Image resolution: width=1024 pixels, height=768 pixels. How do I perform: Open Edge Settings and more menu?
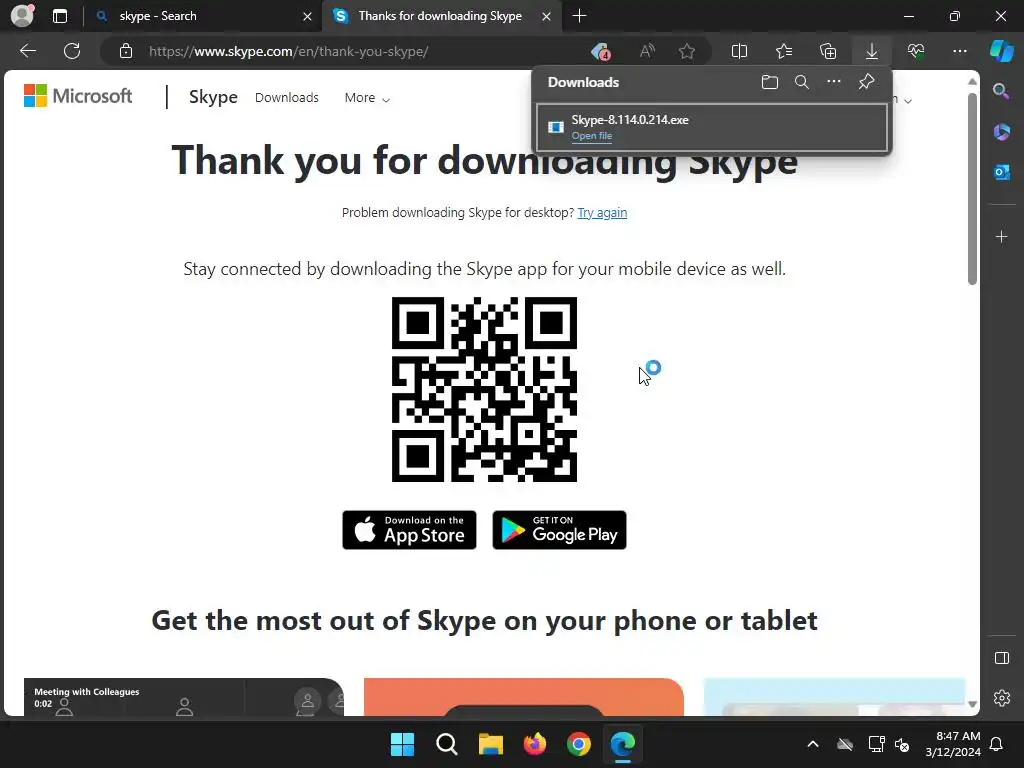coord(959,51)
